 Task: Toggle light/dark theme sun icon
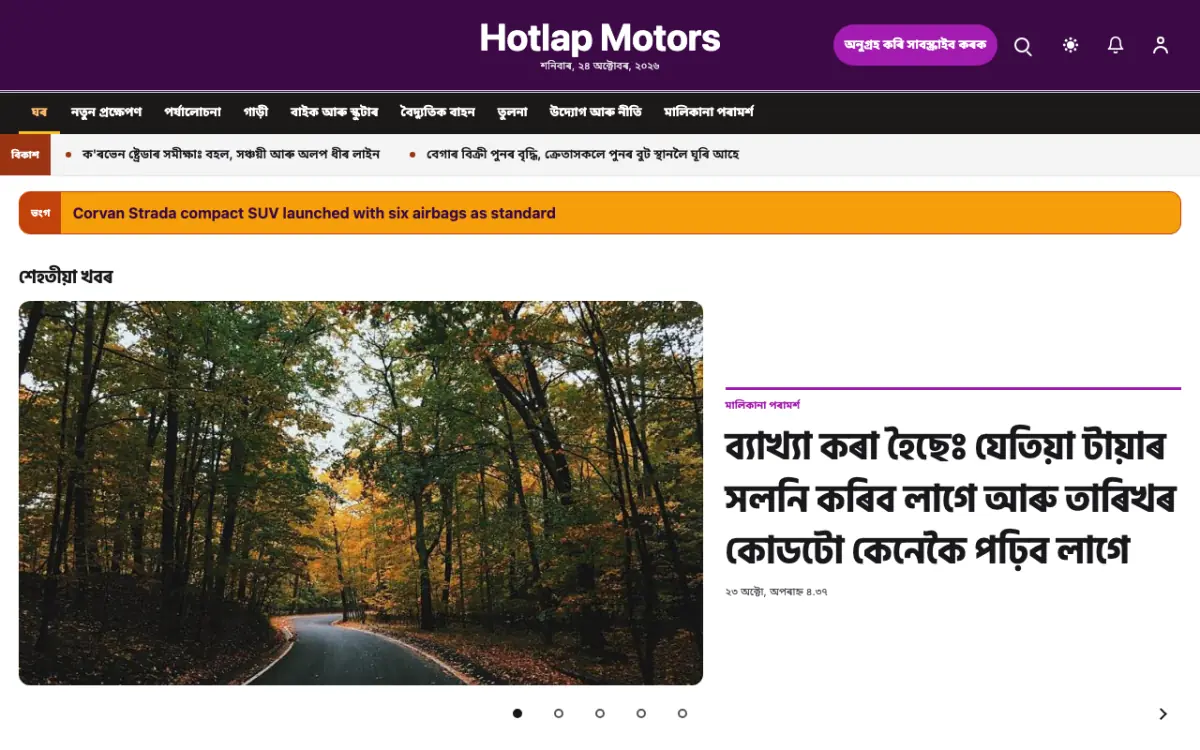(x=1071, y=45)
